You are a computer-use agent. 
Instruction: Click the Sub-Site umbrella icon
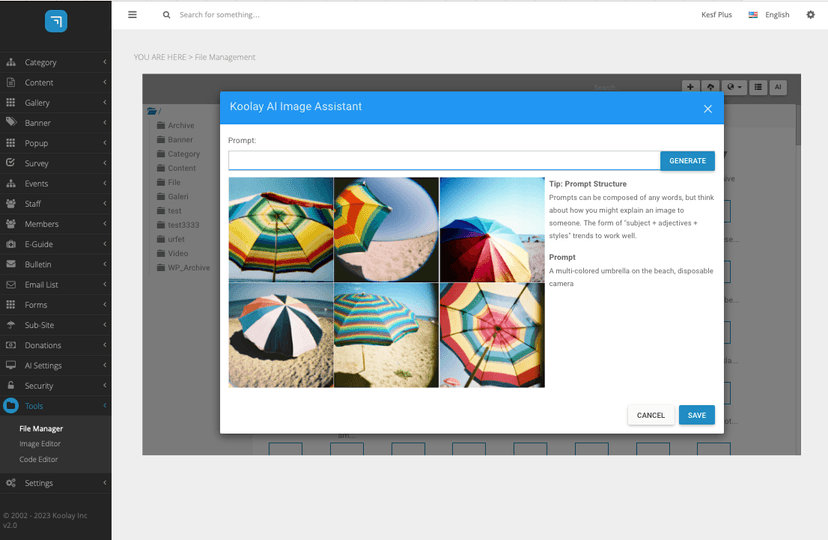tap(11, 325)
